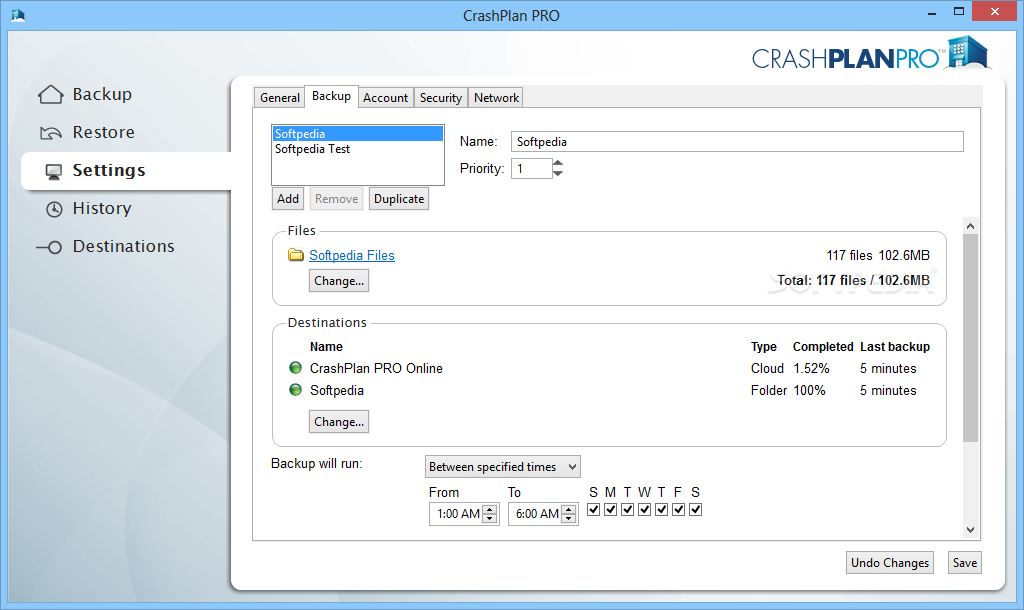
Task: Click the Remove button
Action: [x=336, y=199]
